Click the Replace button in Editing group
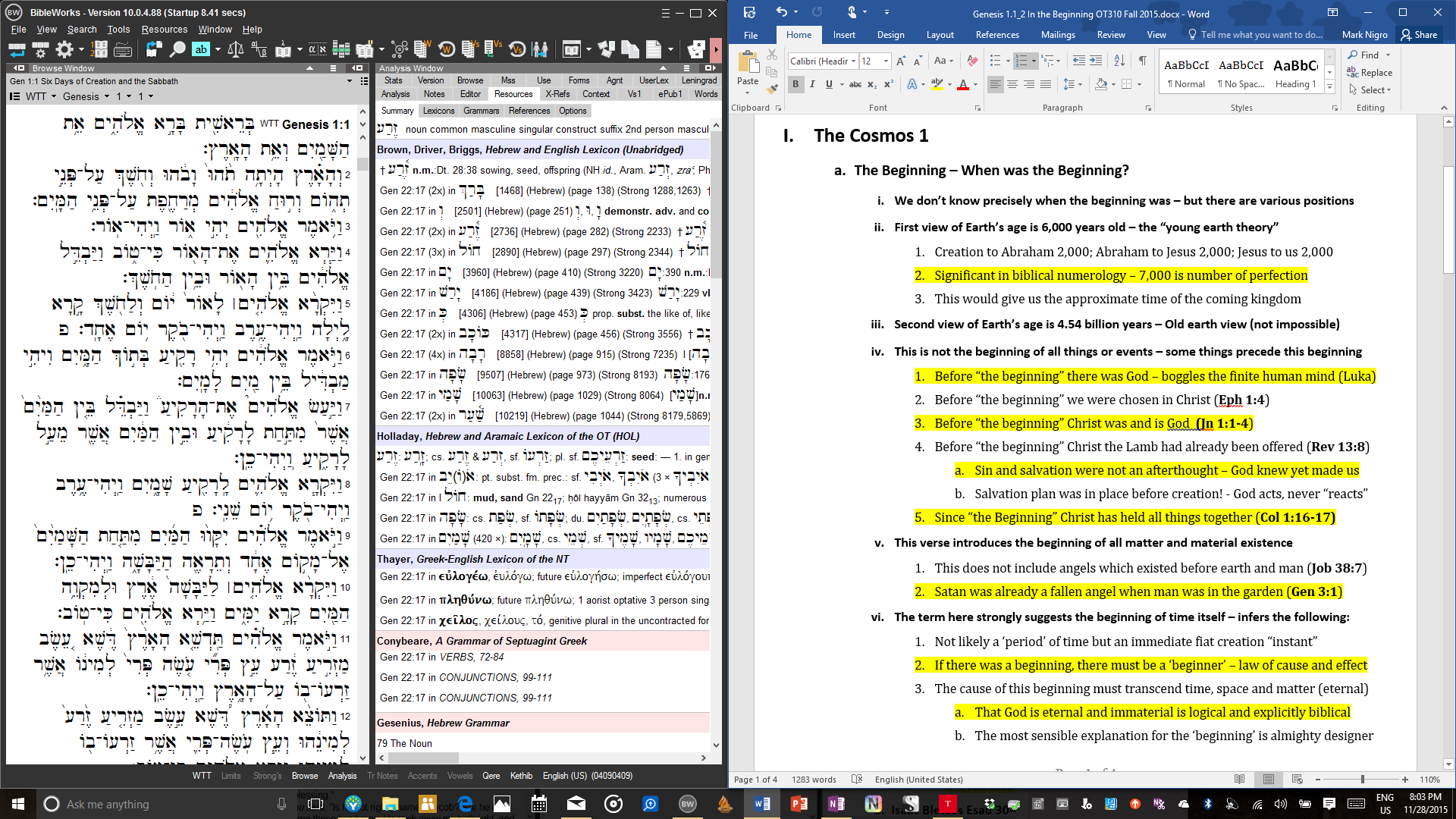Screen dimensions: 1456x819 [1370, 73]
